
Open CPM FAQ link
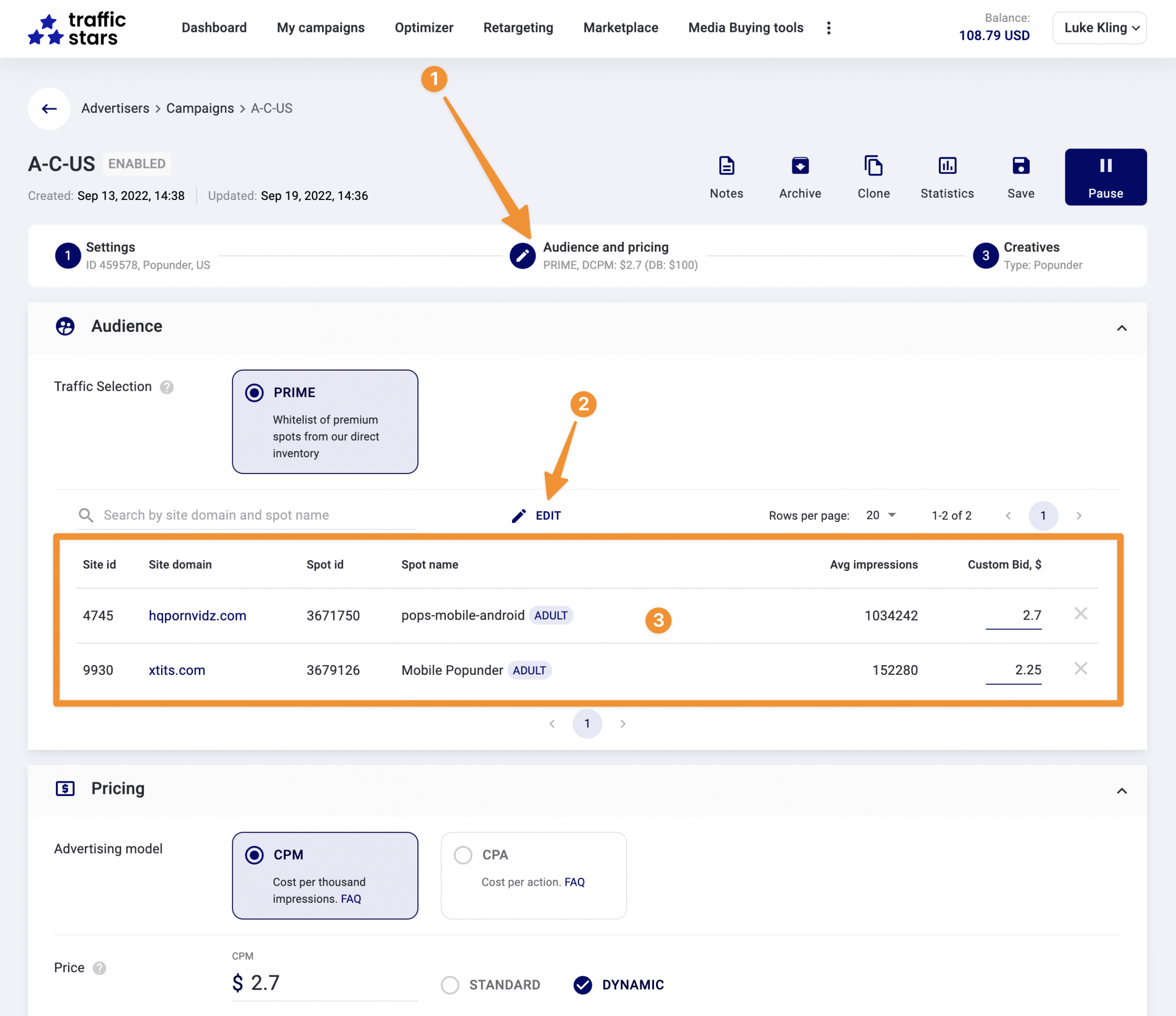point(351,899)
